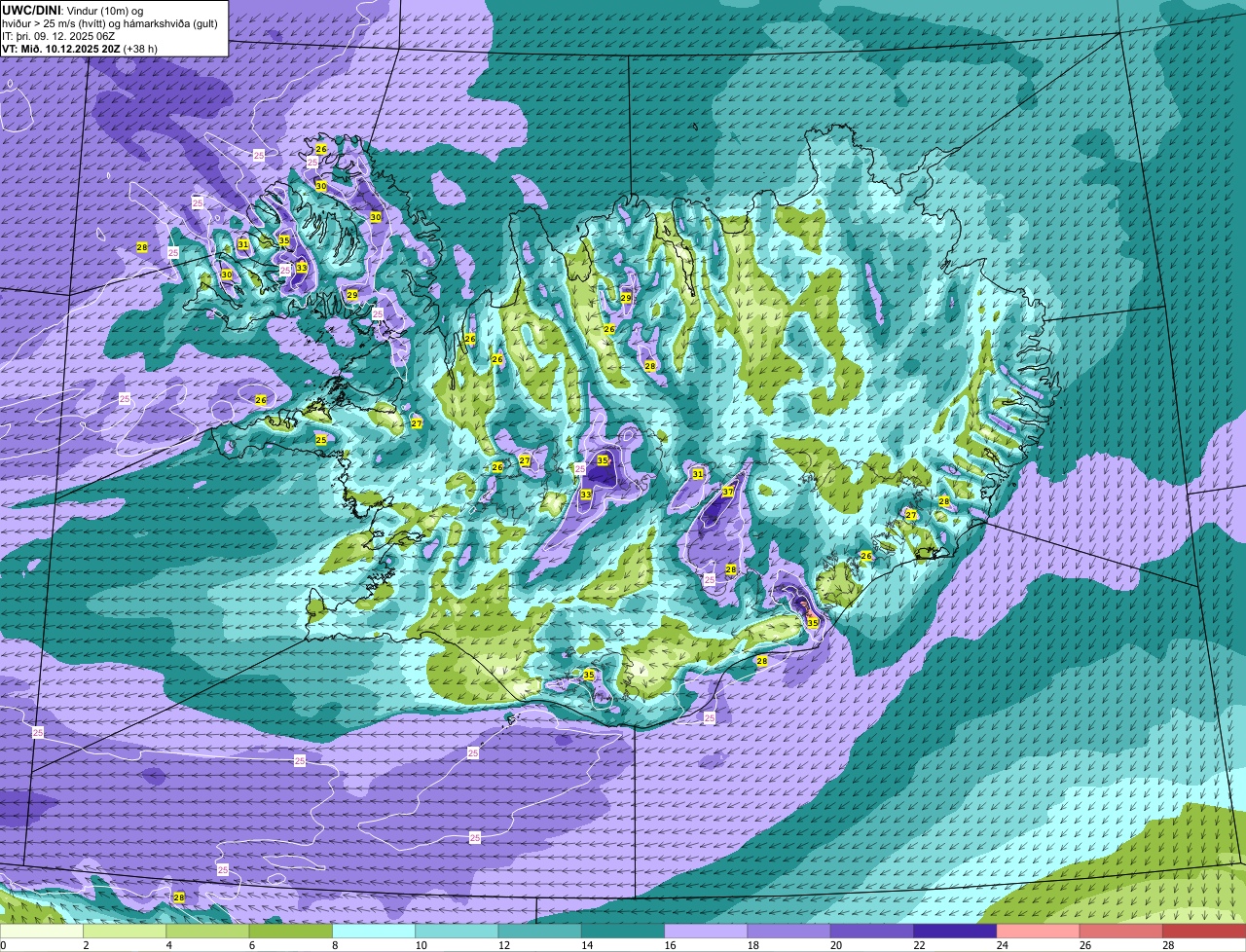Click the scale tick label 4
1246x952 pixels.
coord(169,945)
